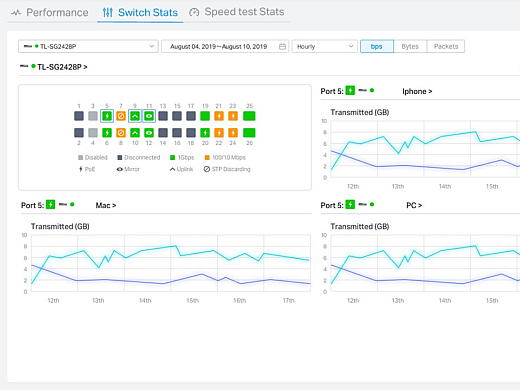Select switch port 1
Screen dimensions: 520x390
(x=79, y=116)
